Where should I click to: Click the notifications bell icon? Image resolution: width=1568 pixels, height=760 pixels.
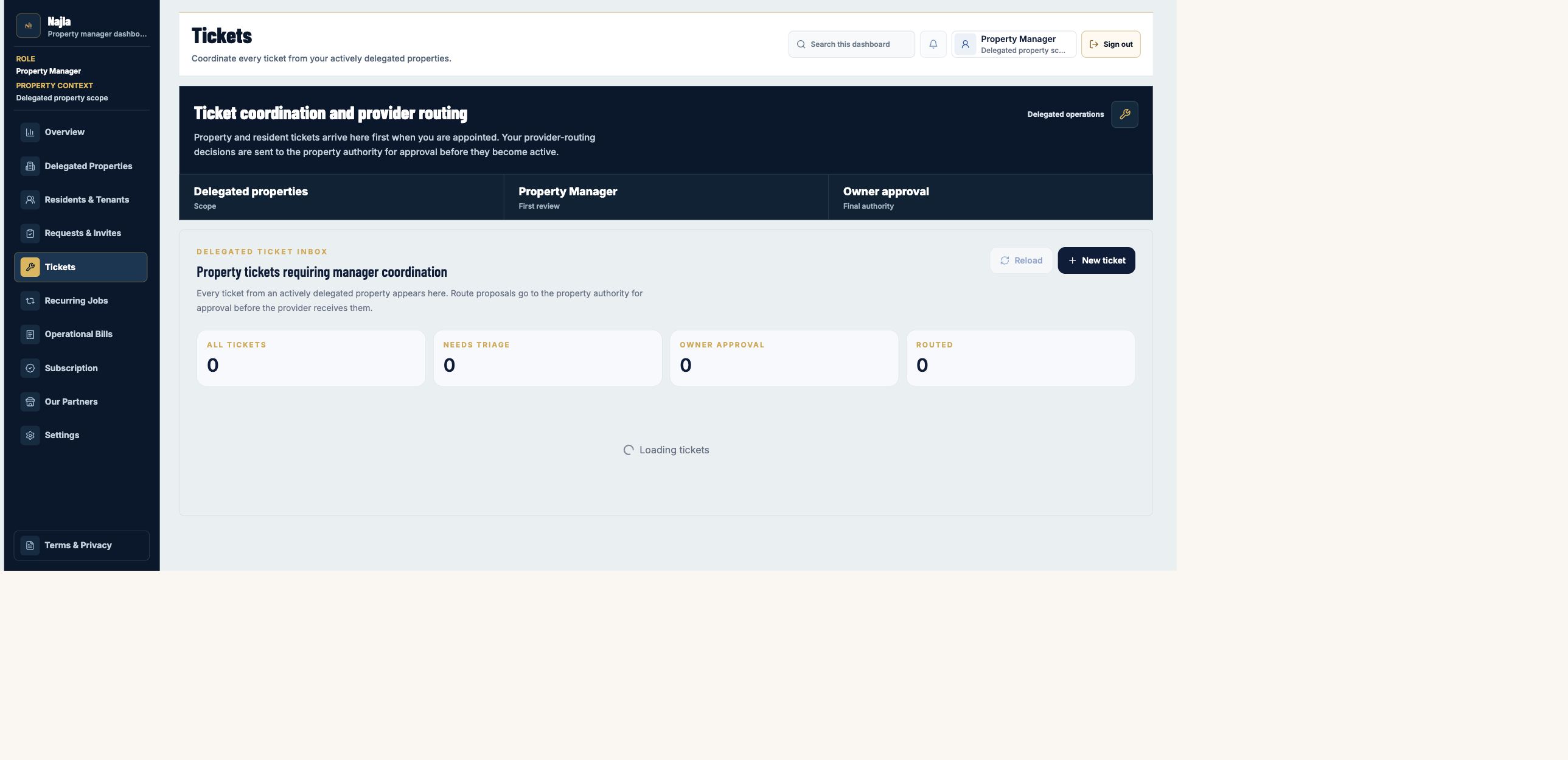click(x=933, y=44)
